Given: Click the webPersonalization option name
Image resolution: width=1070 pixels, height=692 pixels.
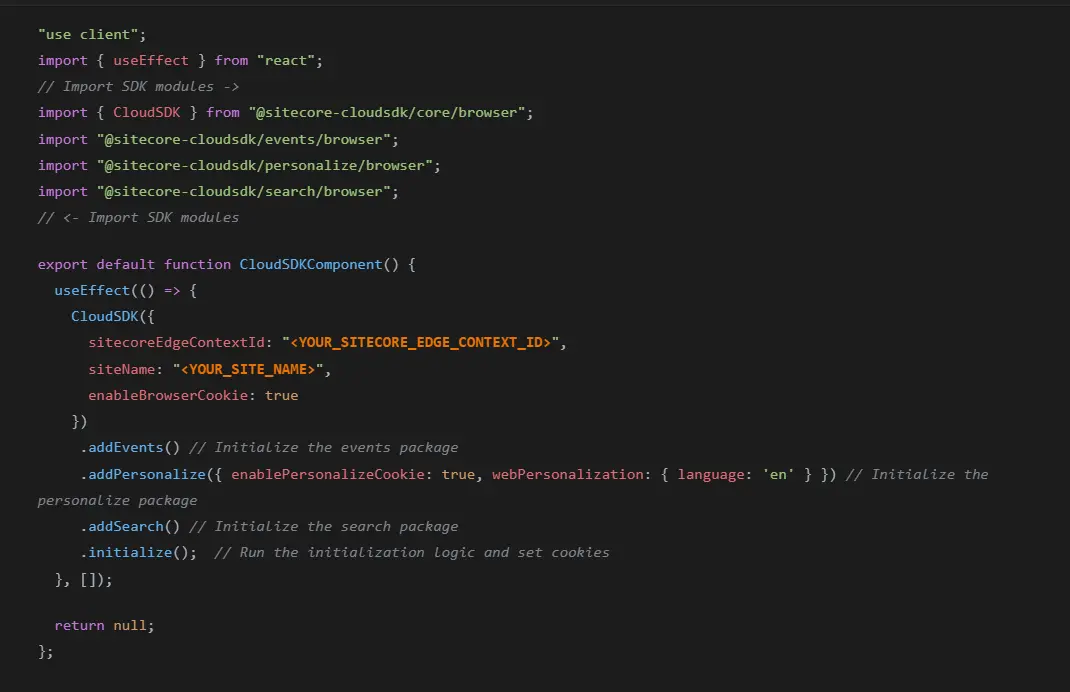Looking at the screenshot, I should [x=568, y=474].
